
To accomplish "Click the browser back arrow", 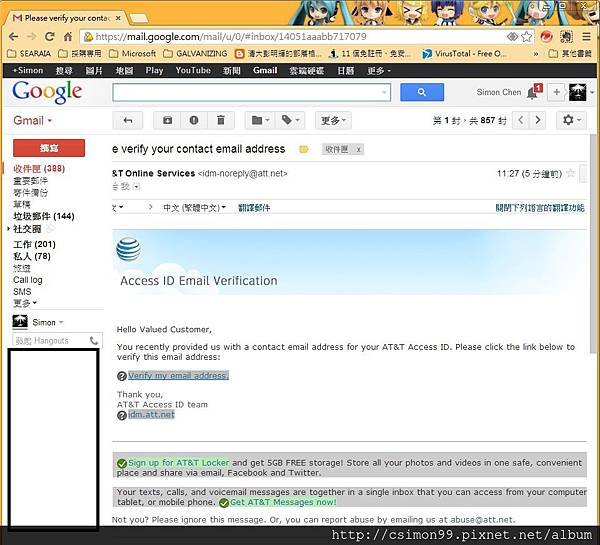I will [13, 37].
